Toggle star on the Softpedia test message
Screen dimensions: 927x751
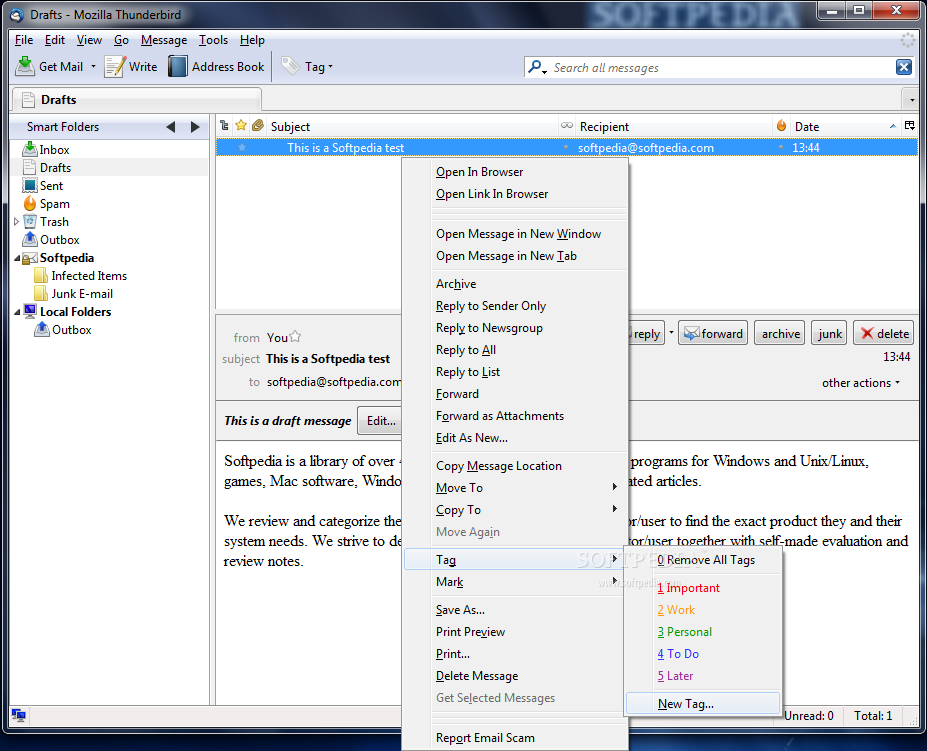tap(242, 147)
